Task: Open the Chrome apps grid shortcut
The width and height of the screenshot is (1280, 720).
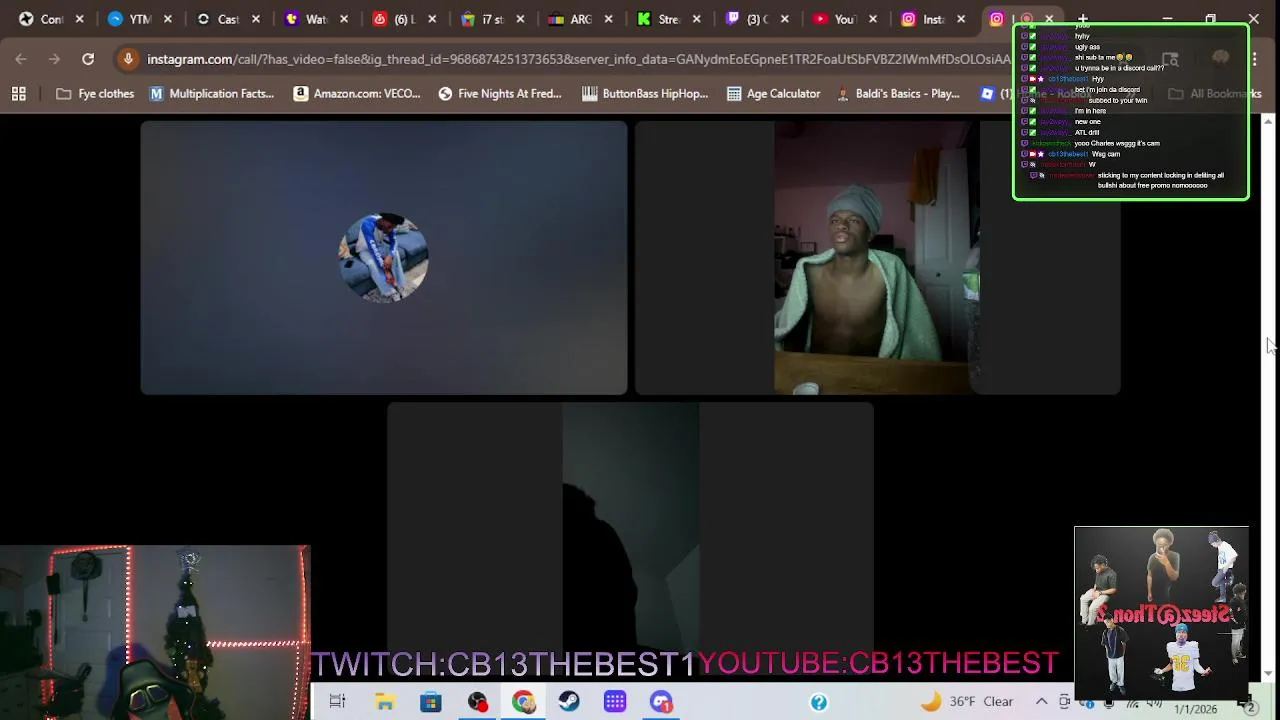Action: [18, 93]
